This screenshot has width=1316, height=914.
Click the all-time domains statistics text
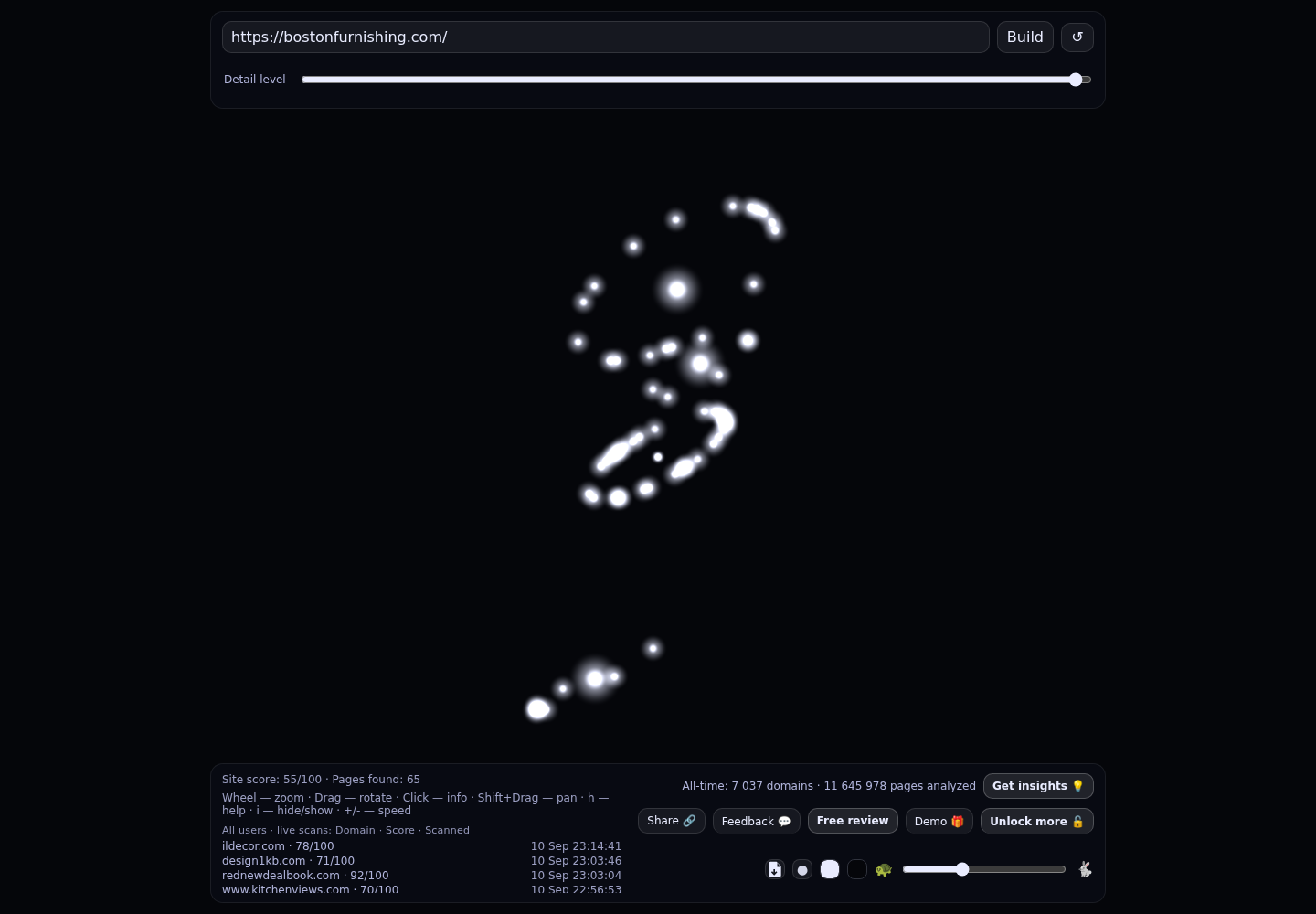tap(829, 786)
